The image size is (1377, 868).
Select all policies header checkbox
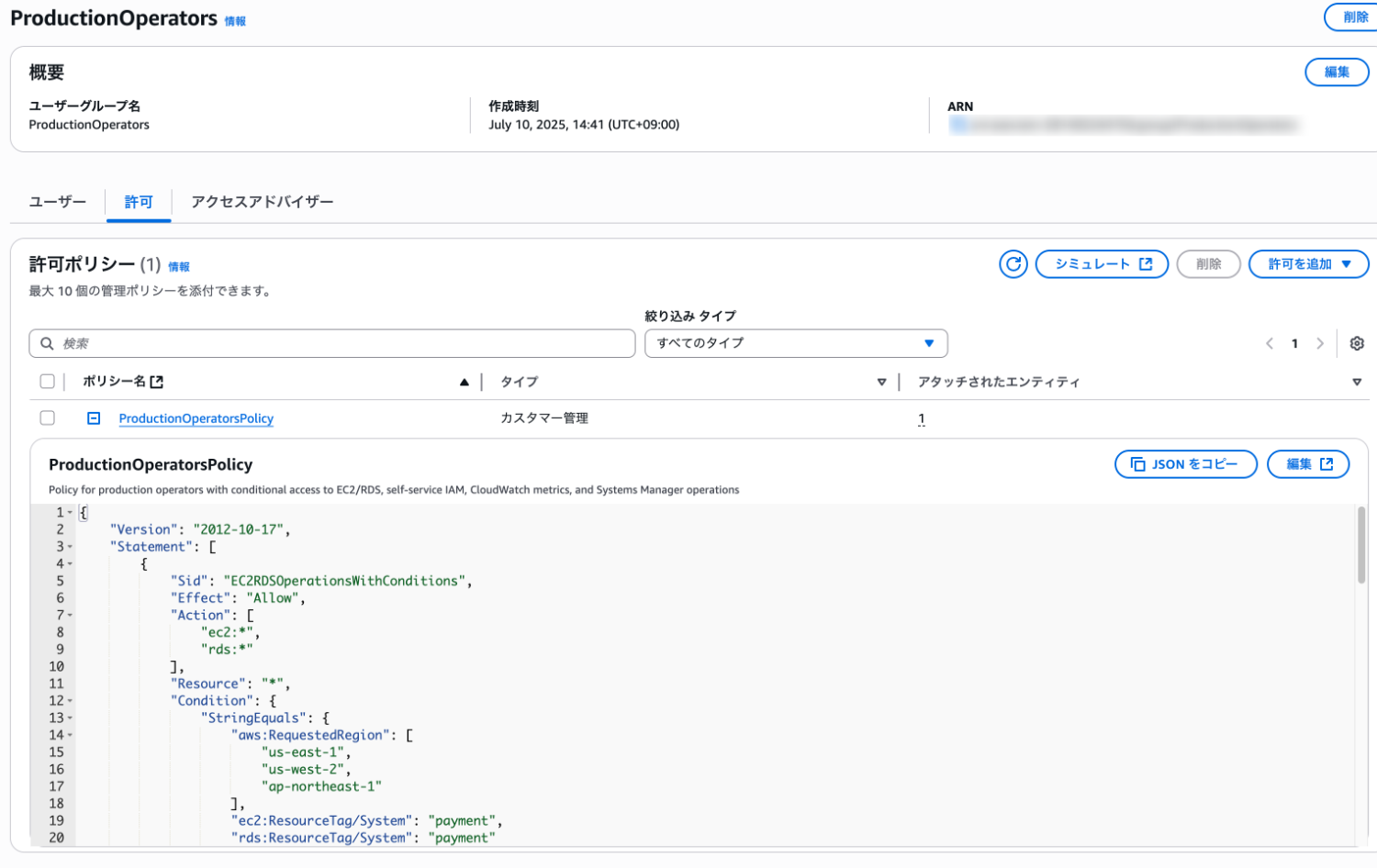pos(48,382)
